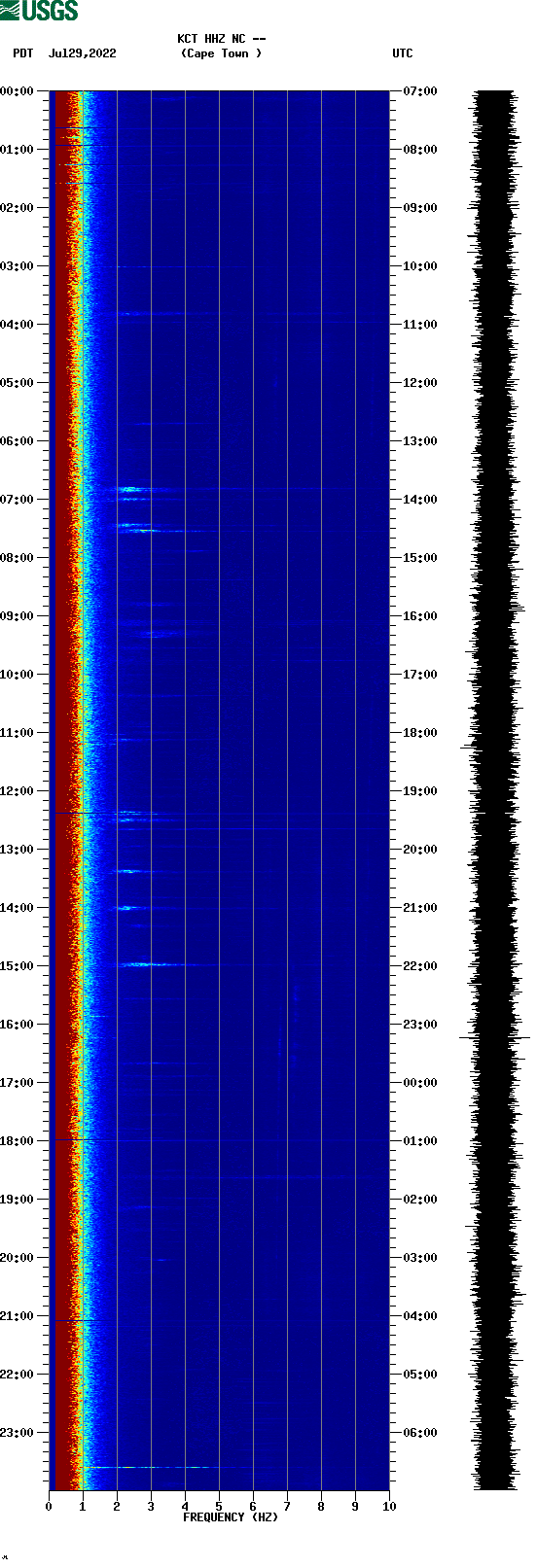The image size is (537, 1568).
Task: Click the 3 Hz tick label
Action: point(151,1507)
